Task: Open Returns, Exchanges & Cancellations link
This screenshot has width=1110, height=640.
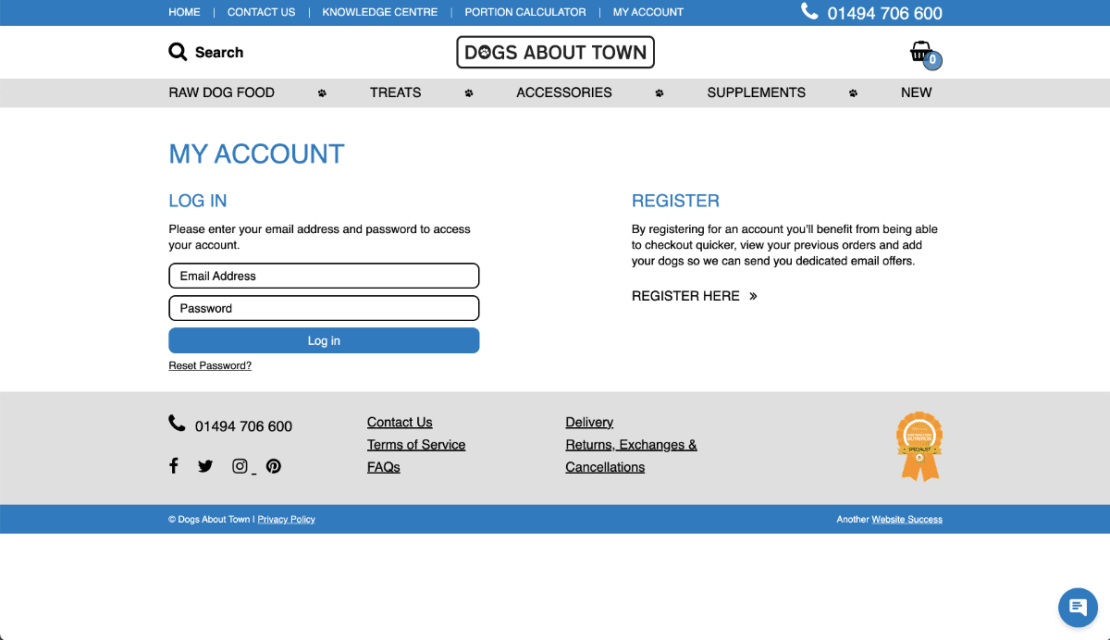Action: click(x=631, y=456)
